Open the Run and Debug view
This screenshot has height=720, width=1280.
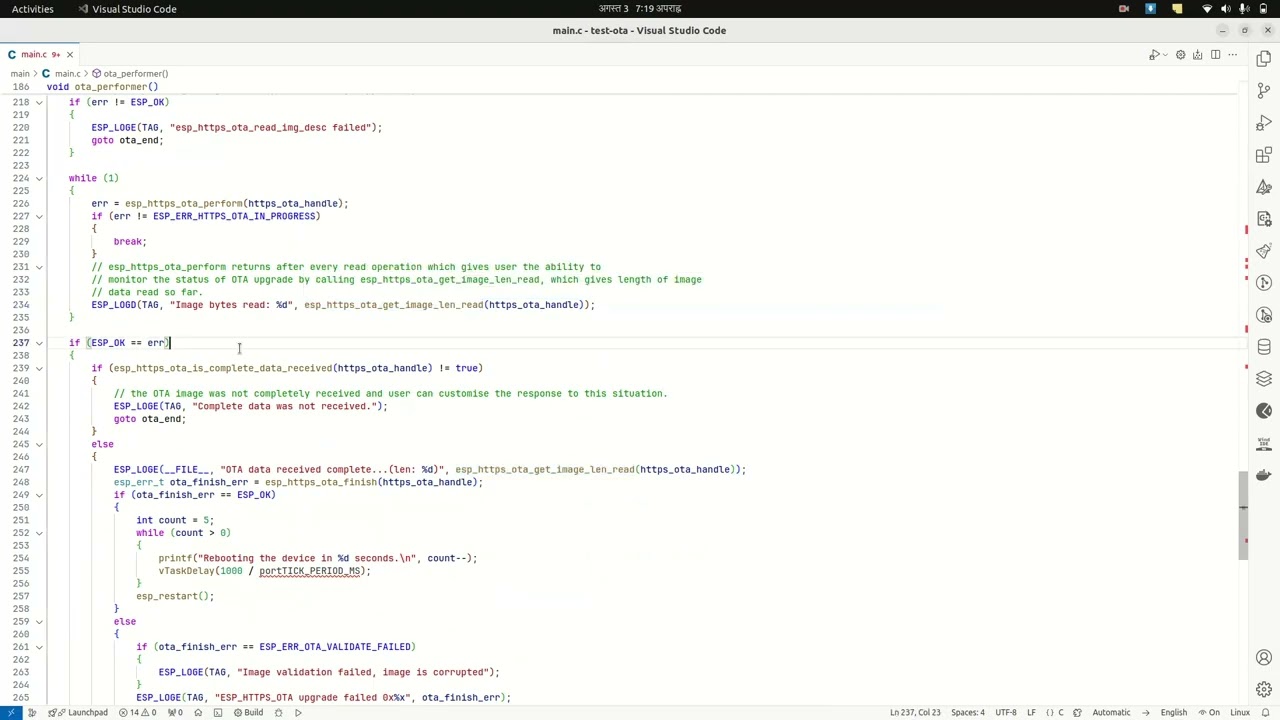(1264, 123)
